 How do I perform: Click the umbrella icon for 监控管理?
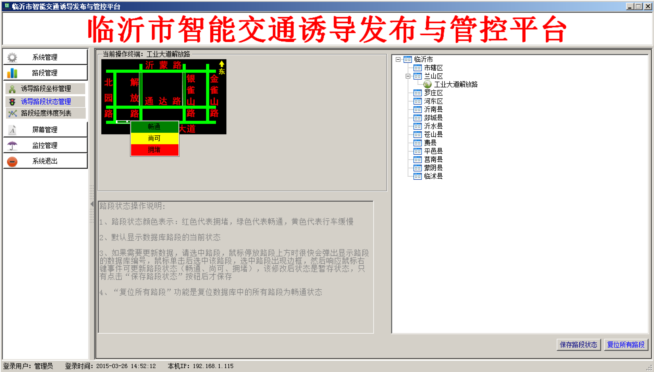12,145
